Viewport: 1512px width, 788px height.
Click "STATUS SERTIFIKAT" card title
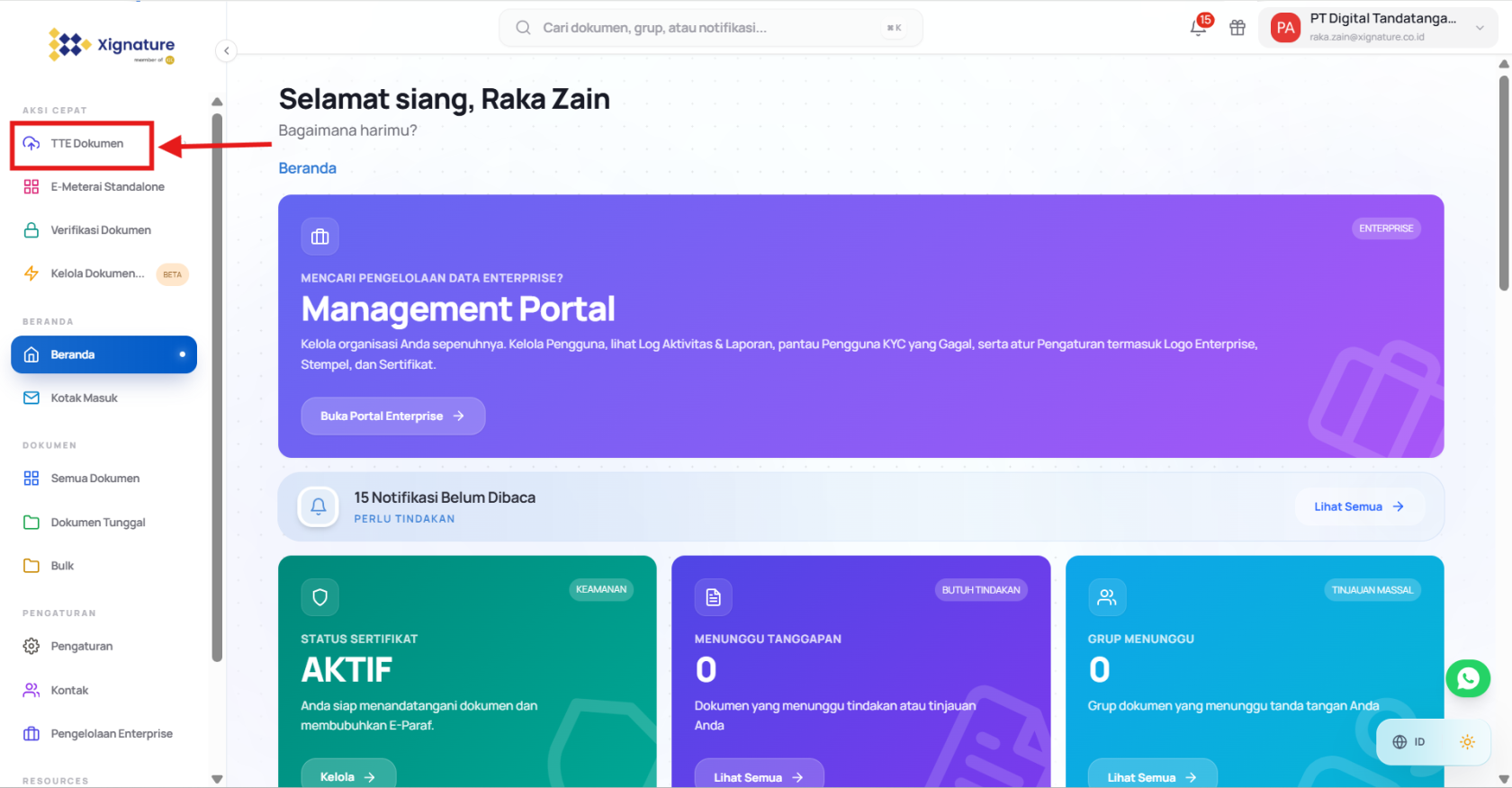click(359, 639)
